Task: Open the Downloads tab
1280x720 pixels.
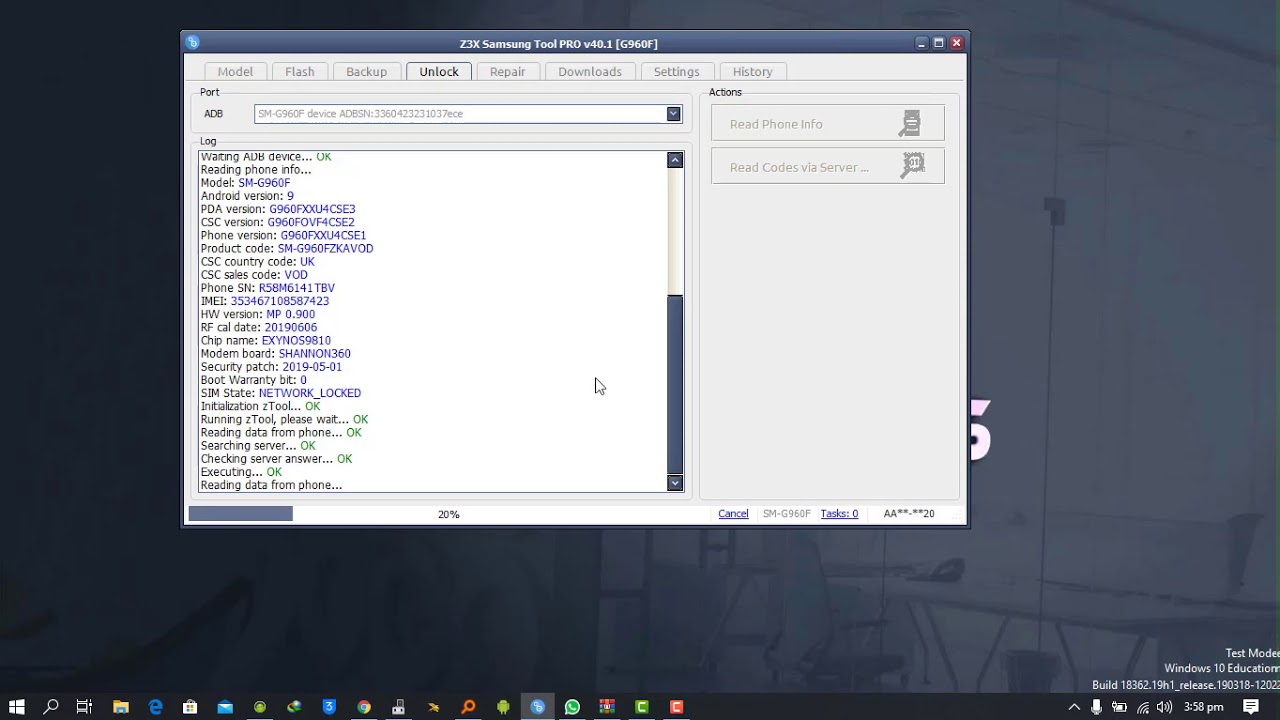Action: pyautogui.click(x=590, y=71)
